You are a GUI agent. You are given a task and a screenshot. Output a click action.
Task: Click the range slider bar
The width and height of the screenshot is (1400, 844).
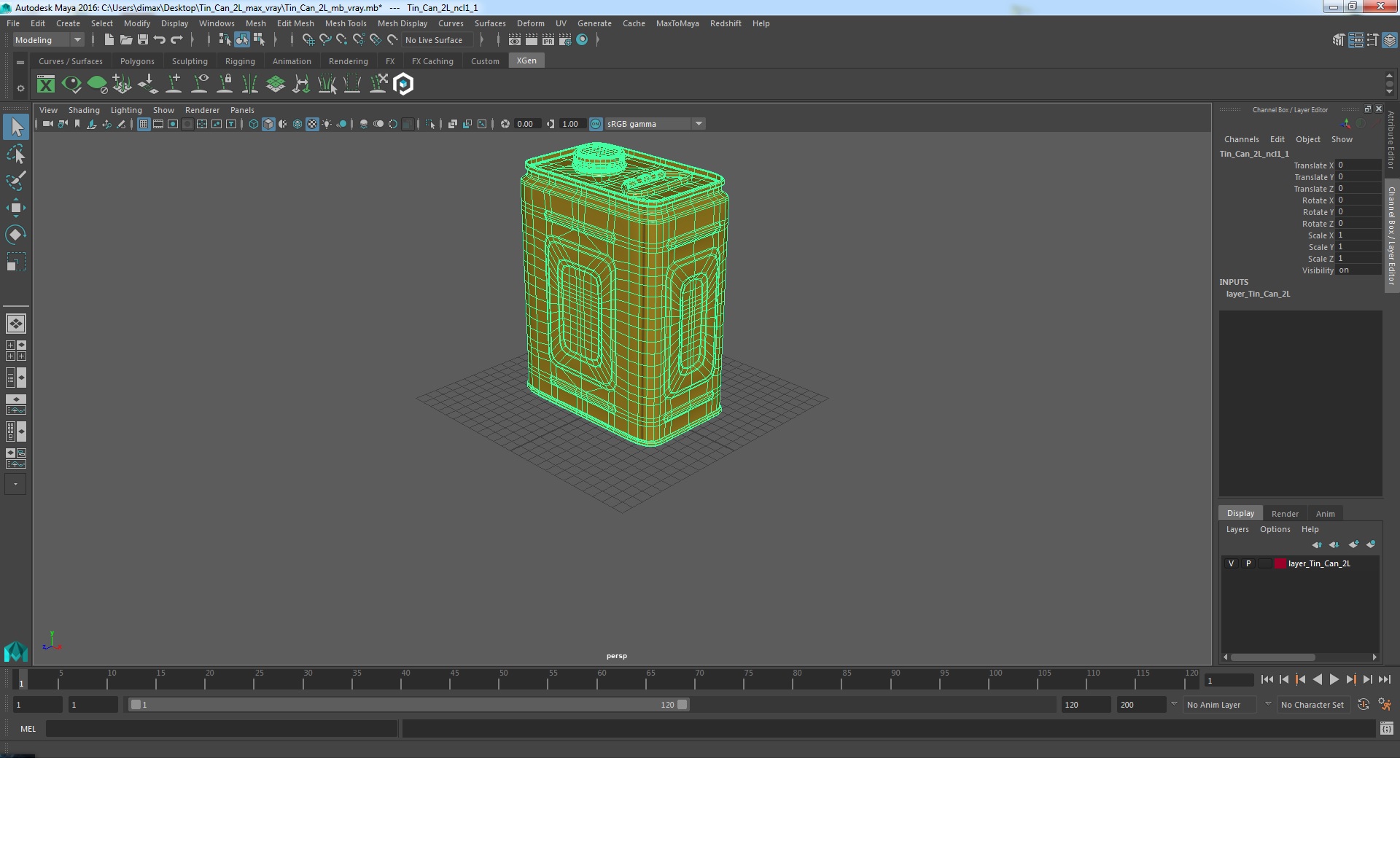408,705
